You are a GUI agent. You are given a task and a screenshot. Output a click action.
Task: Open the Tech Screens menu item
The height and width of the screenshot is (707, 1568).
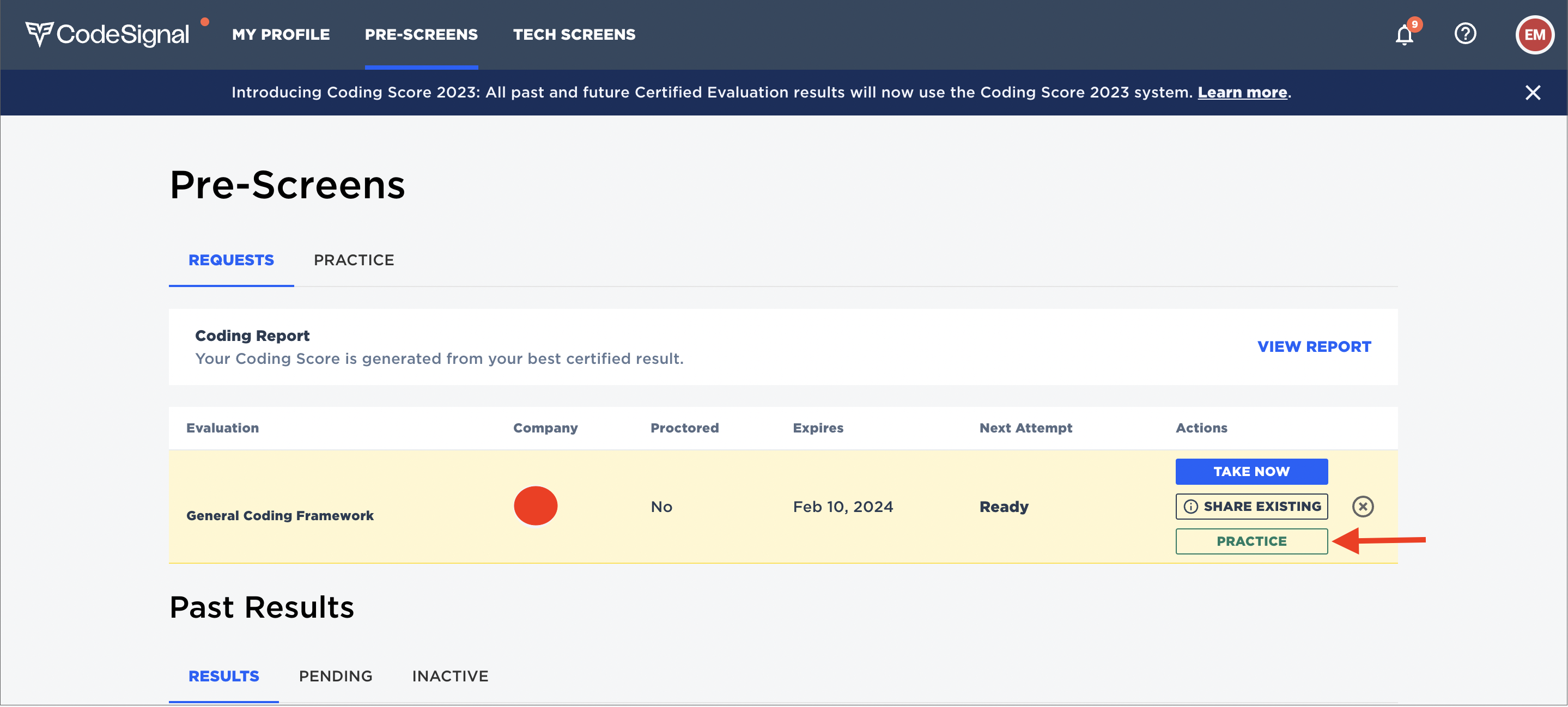tap(573, 35)
